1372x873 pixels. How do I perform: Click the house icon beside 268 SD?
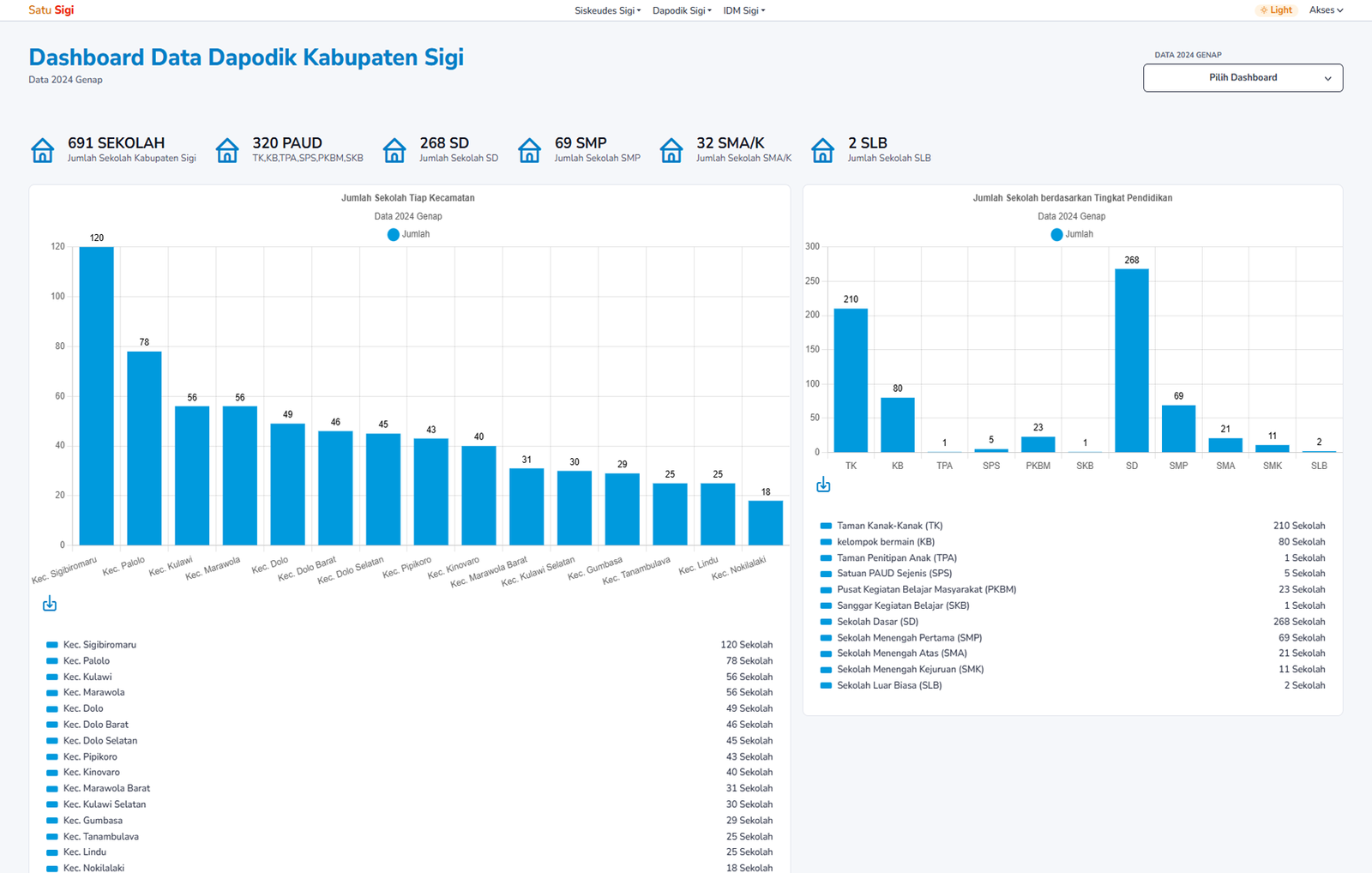[394, 150]
